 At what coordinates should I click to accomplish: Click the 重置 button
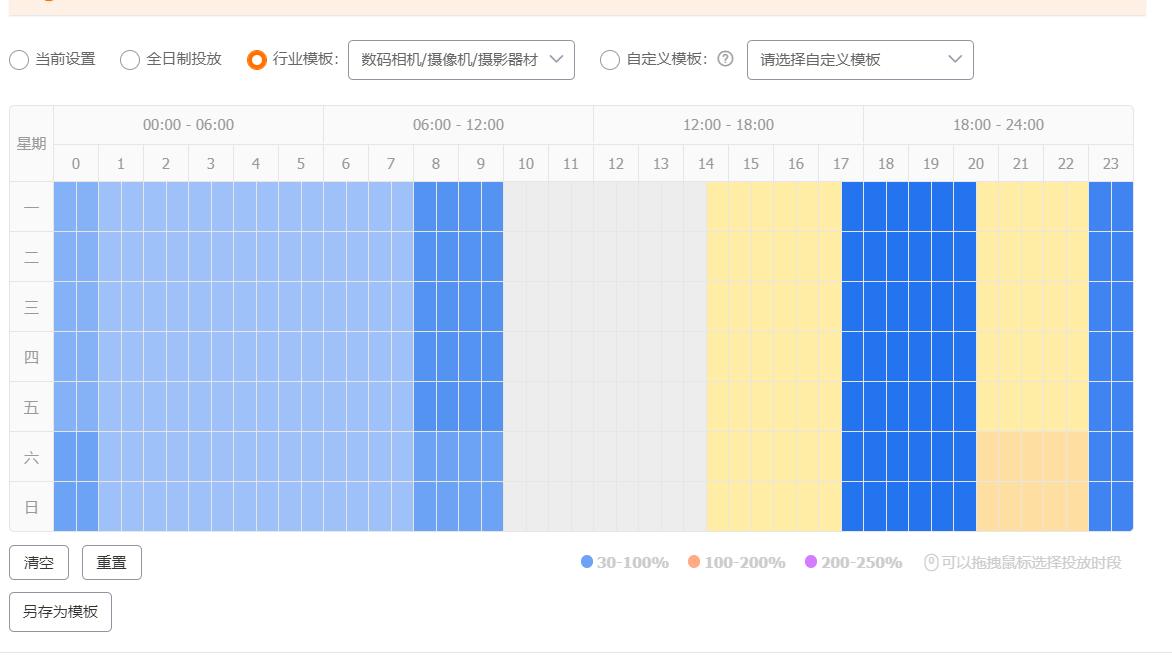(111, 562)
